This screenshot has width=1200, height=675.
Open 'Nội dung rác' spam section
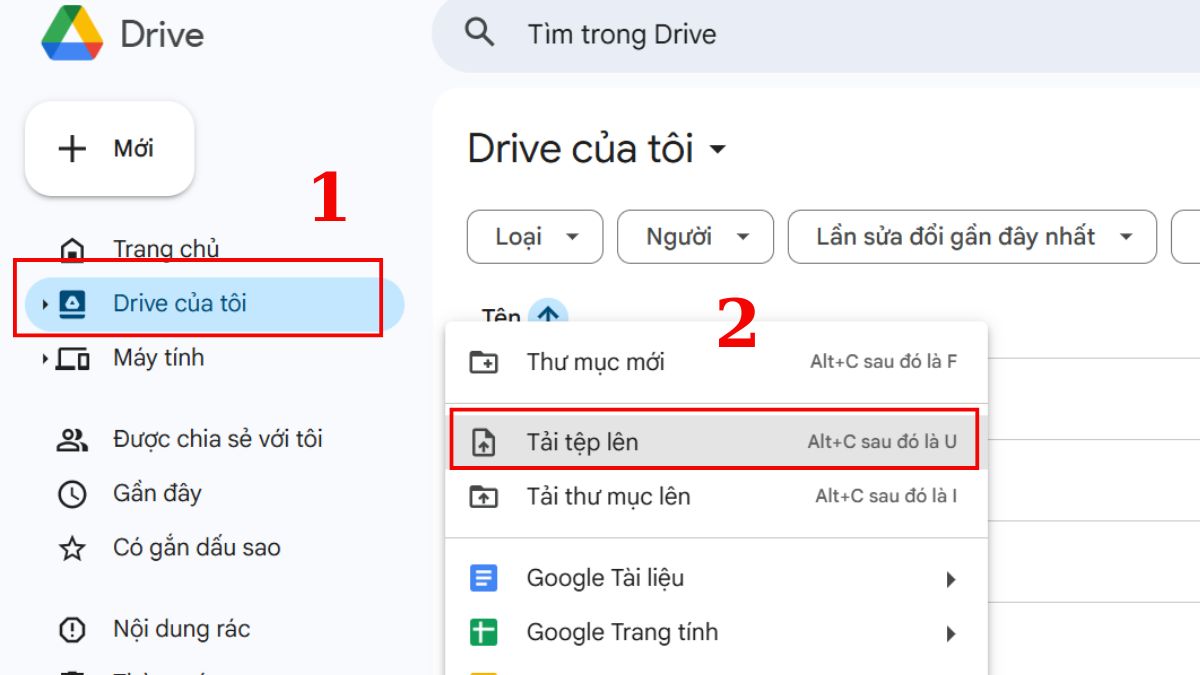click(181, 630)
